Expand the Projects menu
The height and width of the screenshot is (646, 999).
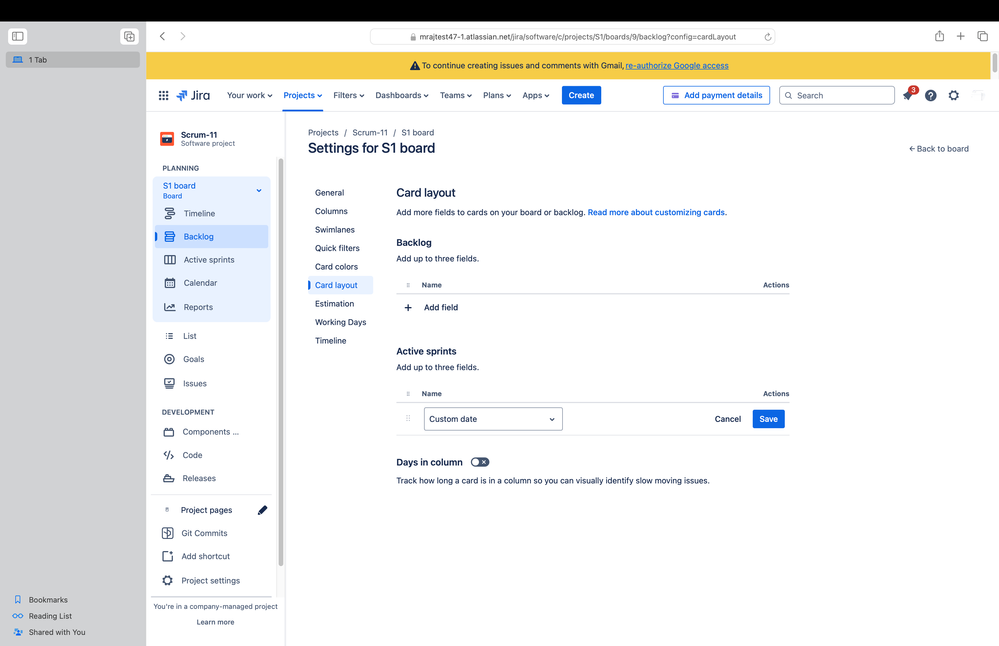pyautogui.click(x=303, y=96)
